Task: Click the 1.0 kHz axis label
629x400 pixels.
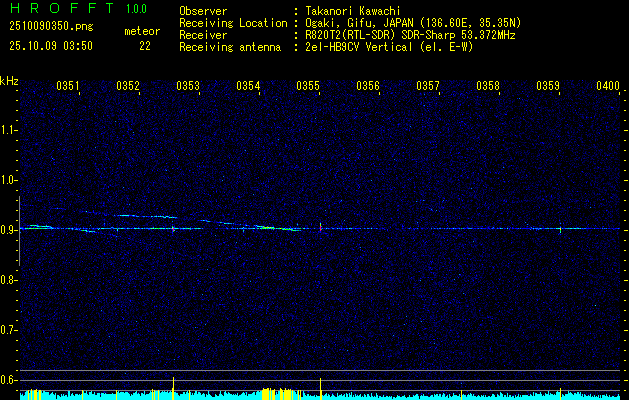Action: (7, 181)
